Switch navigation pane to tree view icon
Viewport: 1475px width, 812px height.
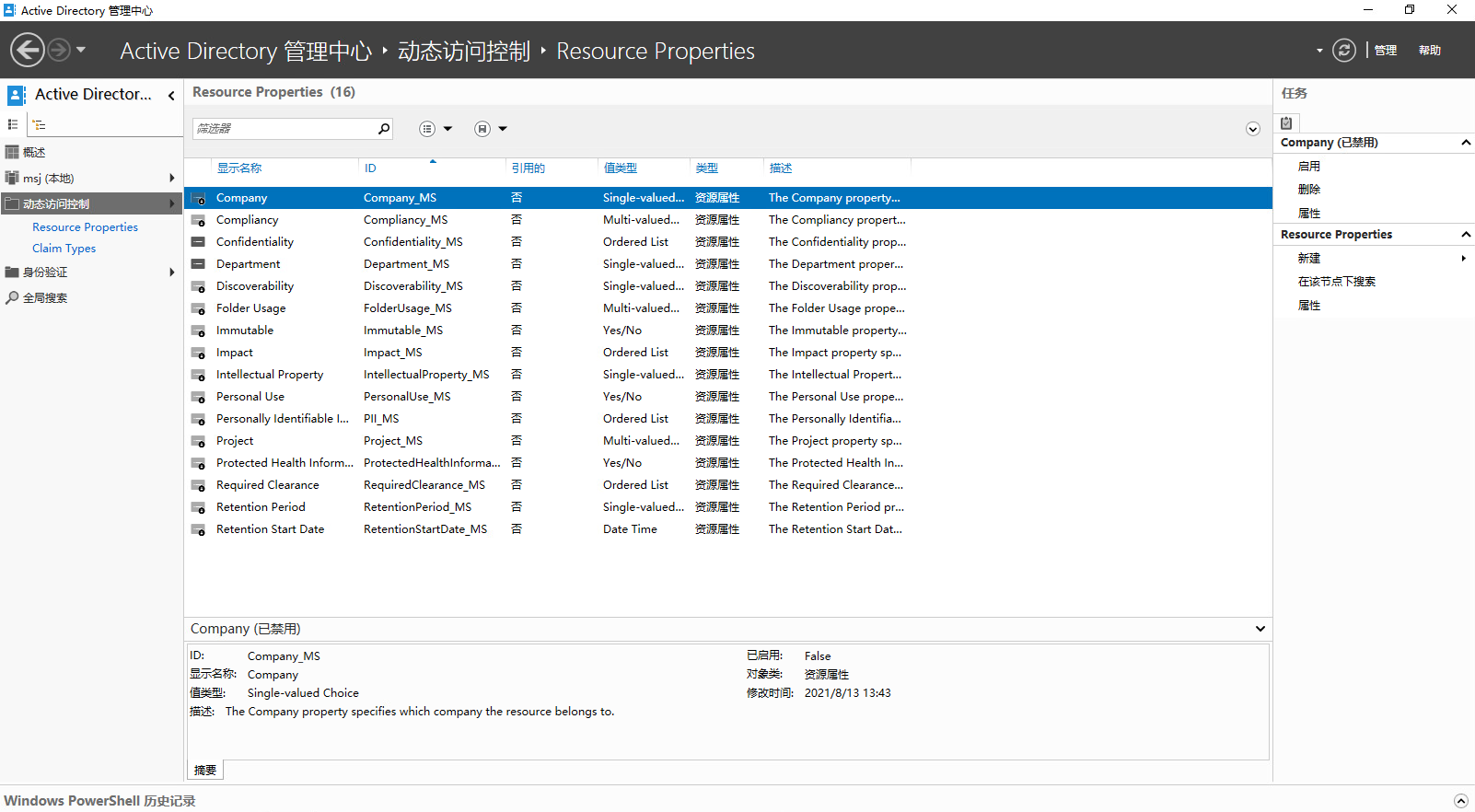(x=39, y=124)
